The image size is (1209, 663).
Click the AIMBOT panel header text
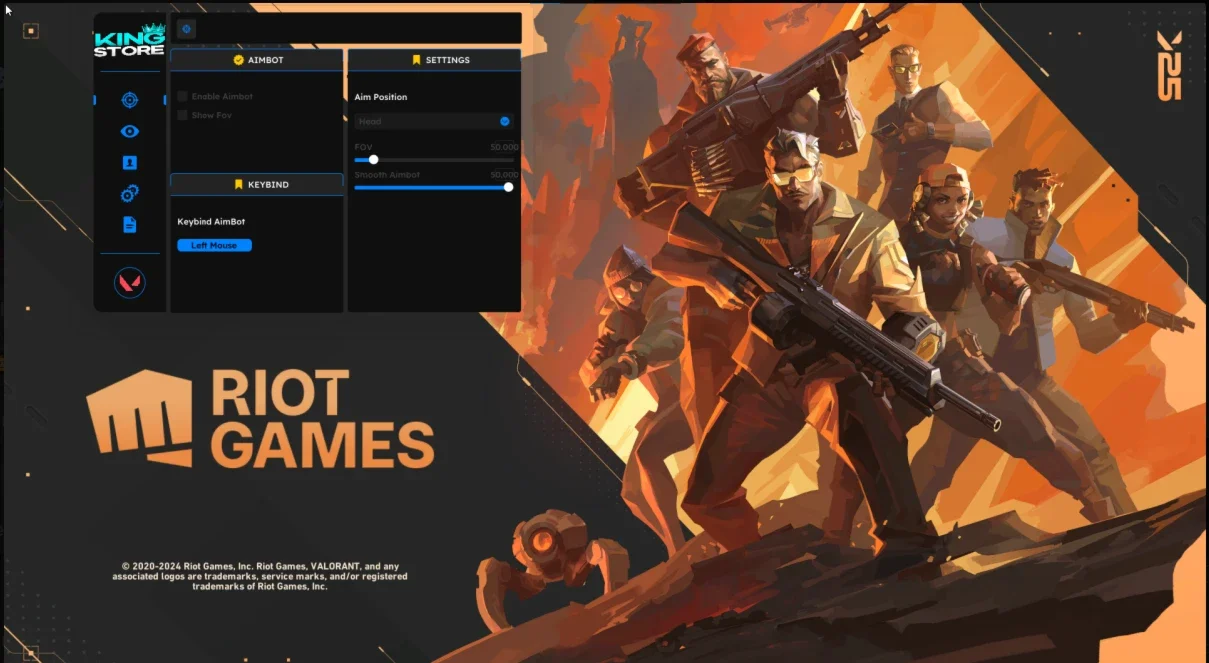(266, 60)
